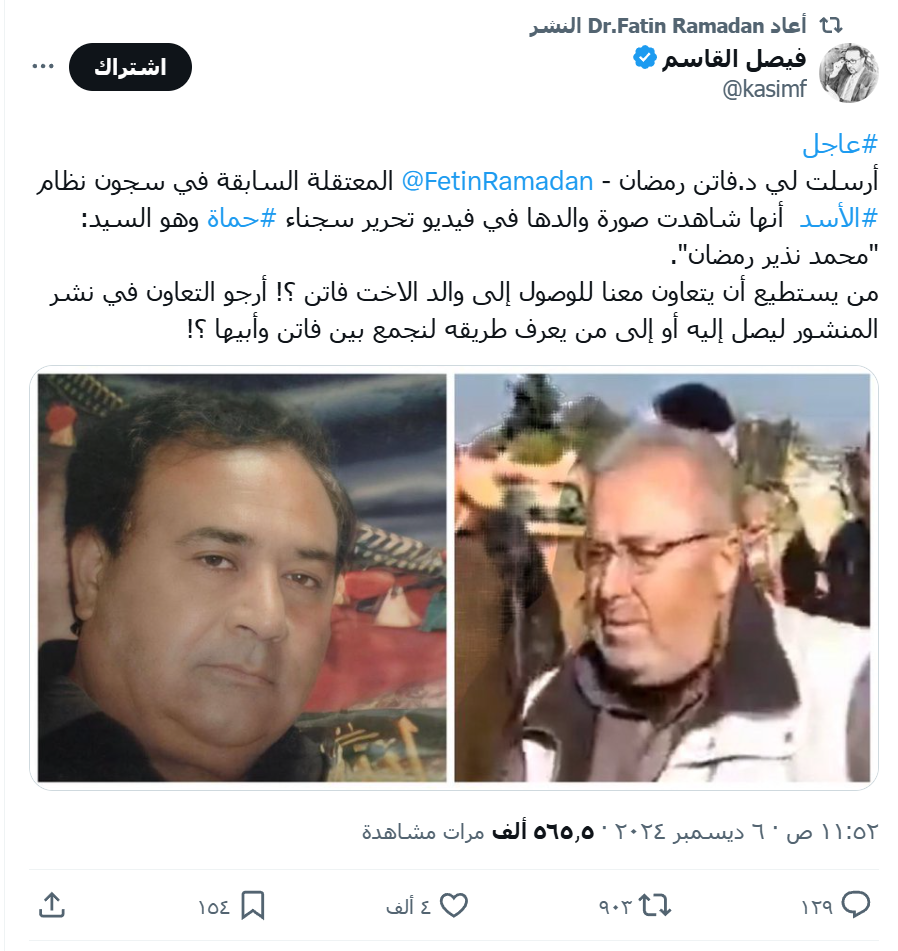The image size is (898, 951).
Task: Click the blue verified badge
Action: point(645,58)
